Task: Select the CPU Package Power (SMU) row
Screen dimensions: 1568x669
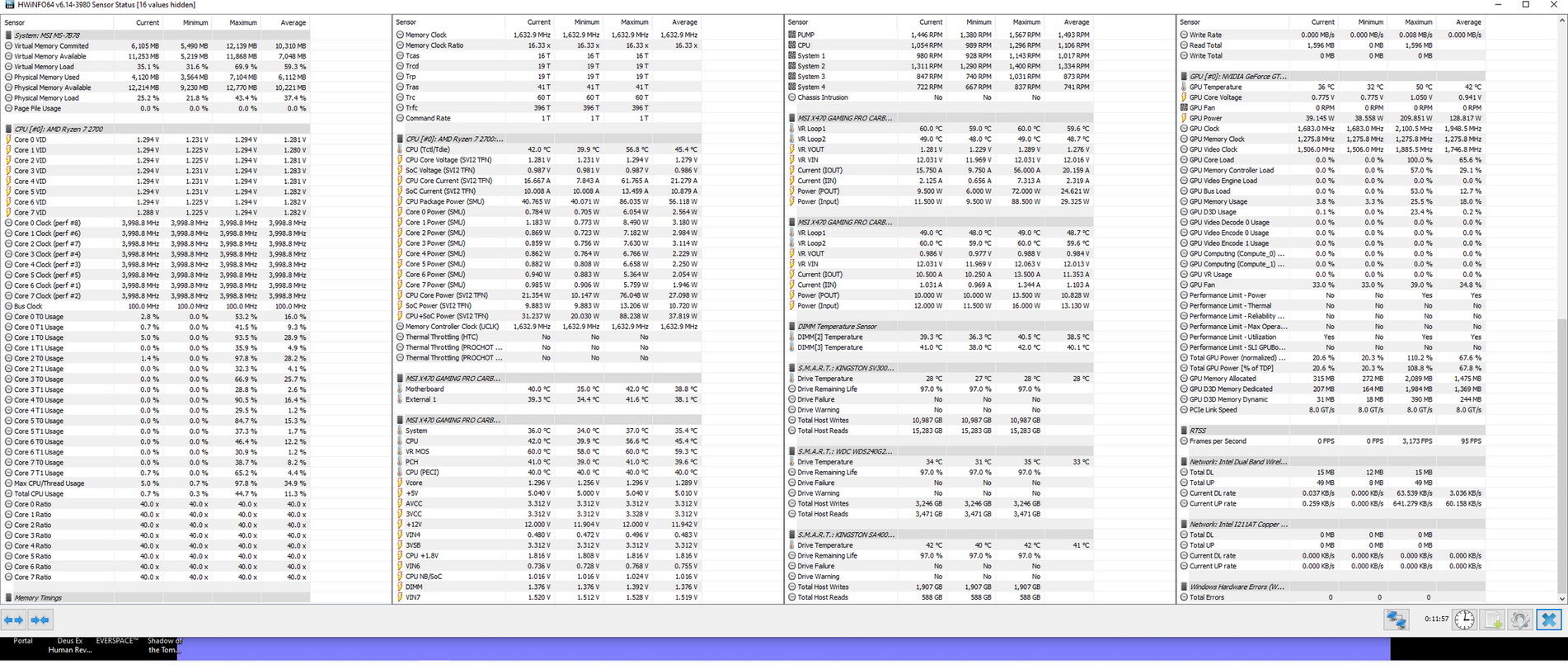Action: pyautogui.click(x=547, y=201)
